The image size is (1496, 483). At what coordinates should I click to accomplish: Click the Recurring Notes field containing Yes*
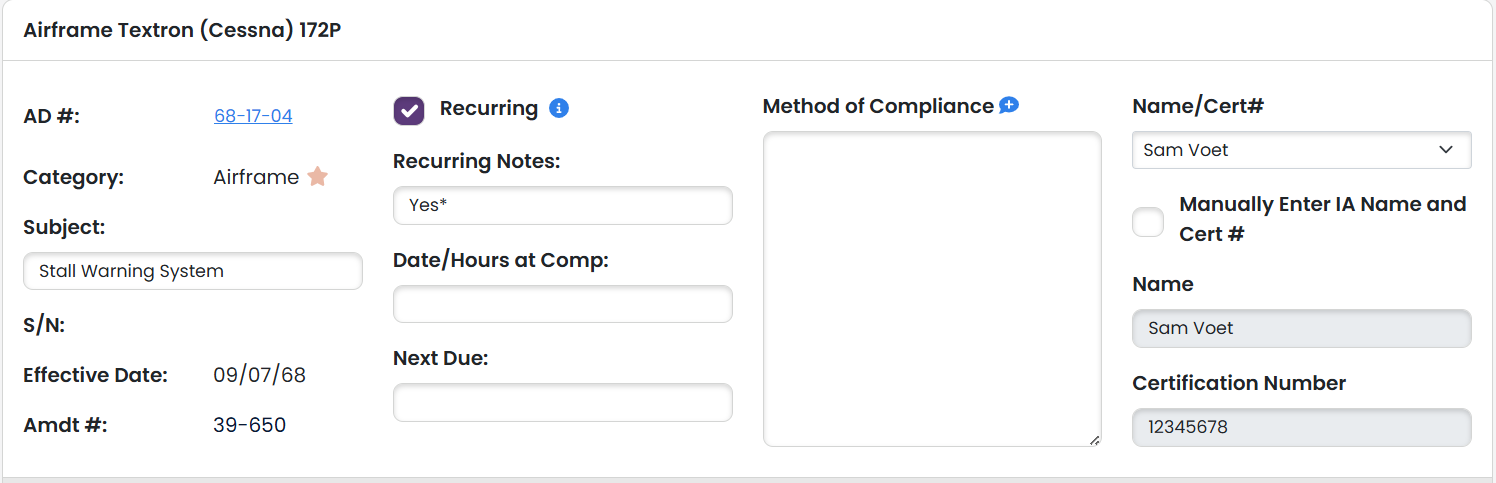(563, 205)
